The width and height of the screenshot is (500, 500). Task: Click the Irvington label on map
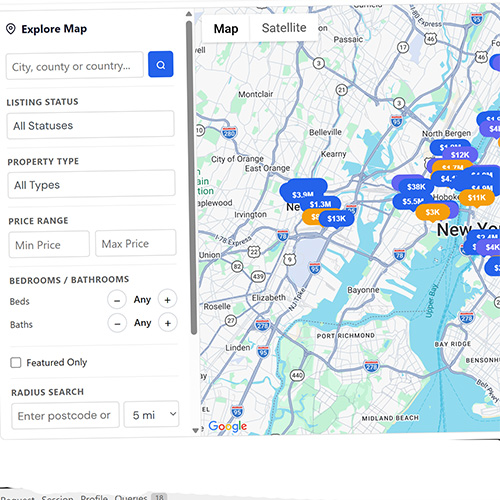pos(250,214)
